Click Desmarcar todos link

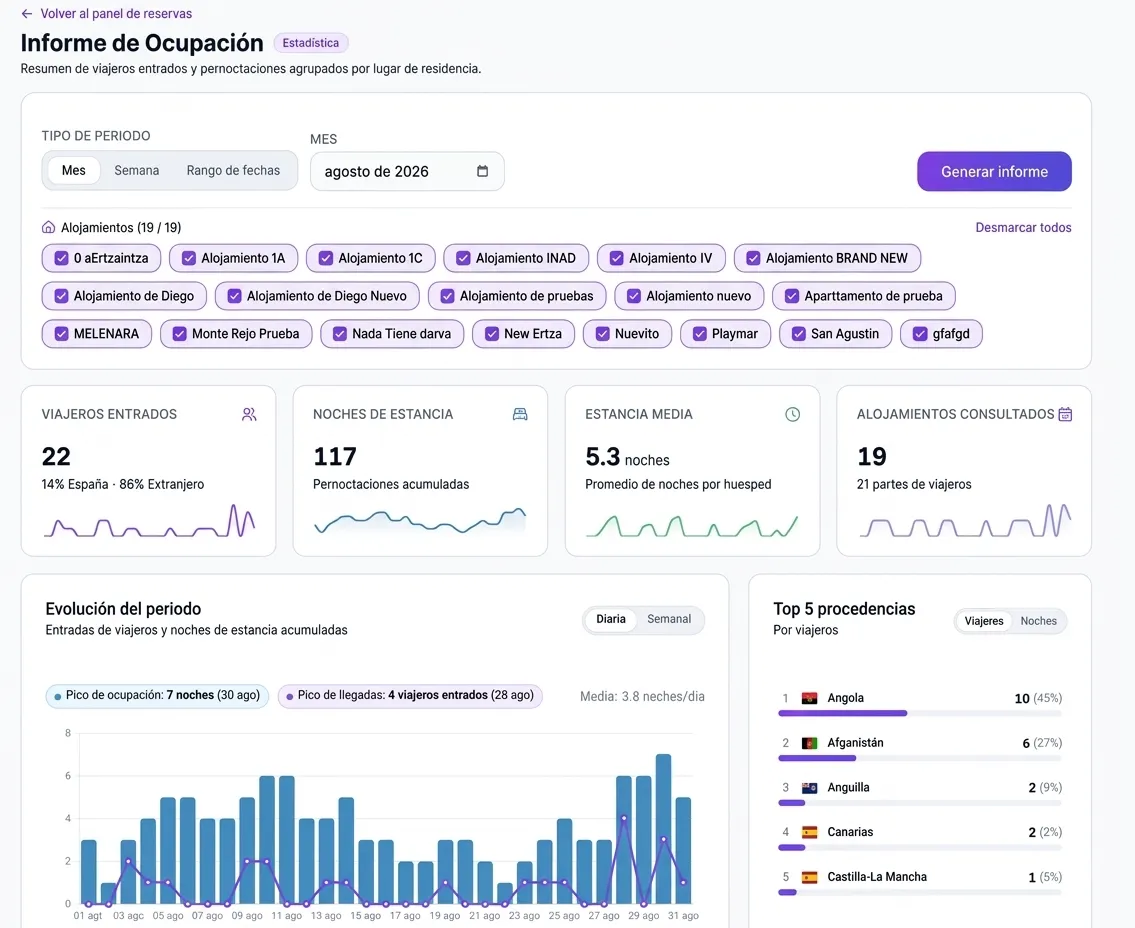pyautogui.click(x=1023, y=227)
